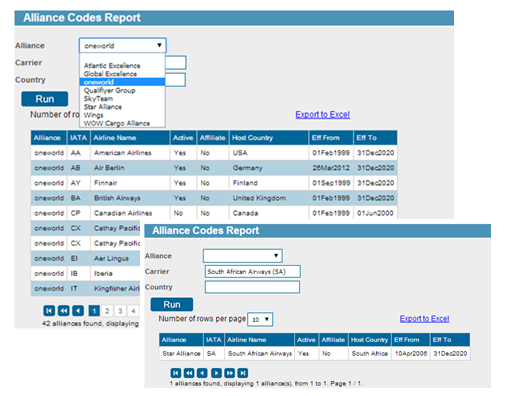Select 26Mar2012 Eff From cell

331,168
